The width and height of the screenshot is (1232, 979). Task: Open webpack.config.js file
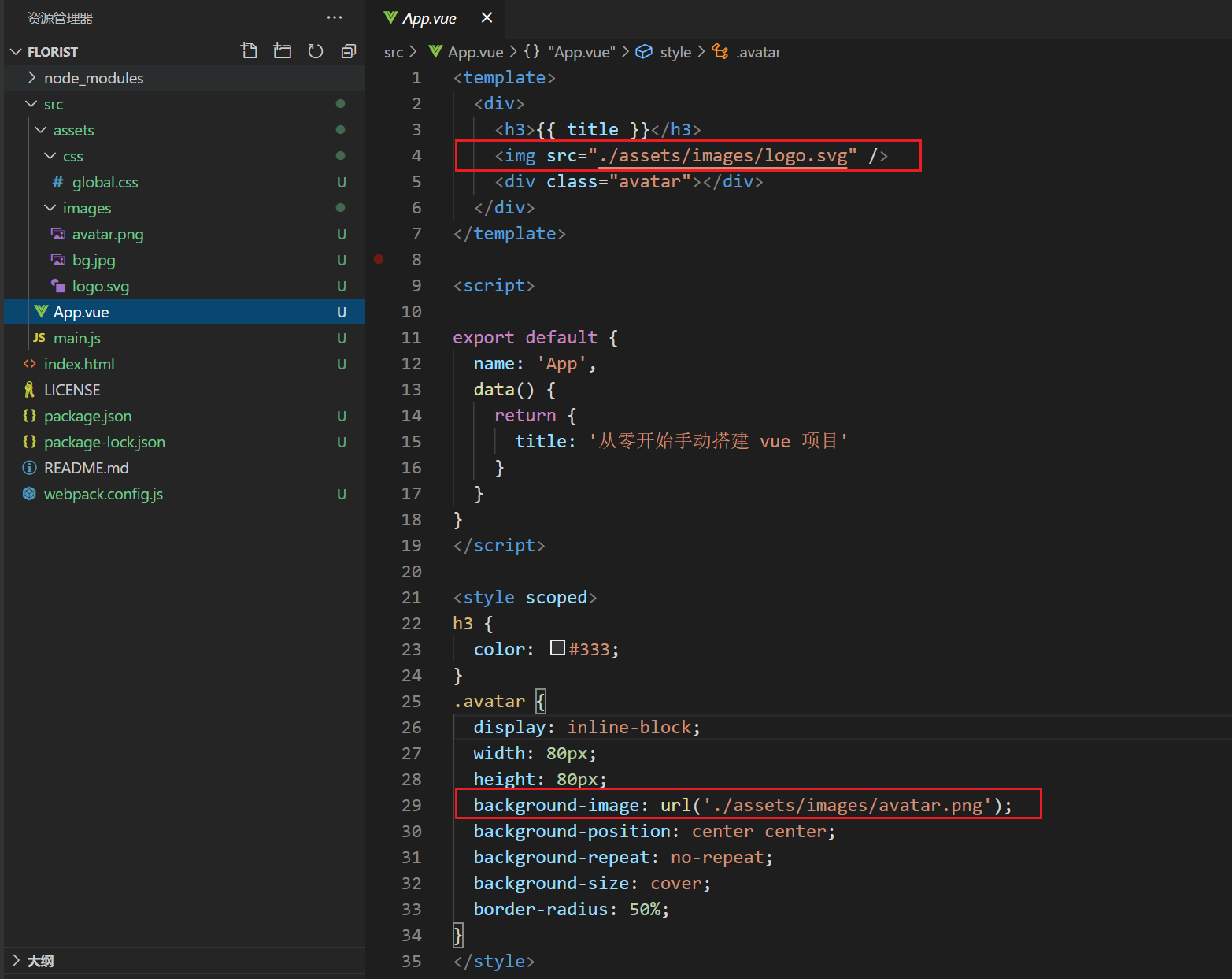pos(184,494)
